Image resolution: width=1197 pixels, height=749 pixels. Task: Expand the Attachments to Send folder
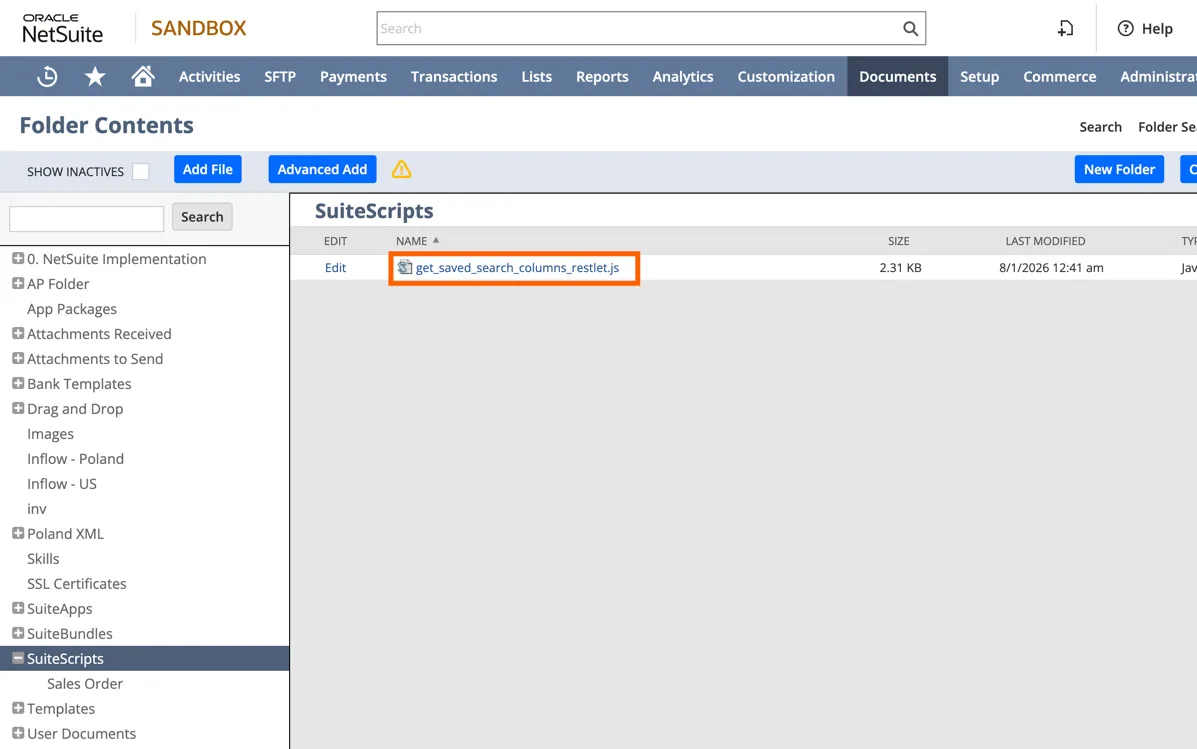point(18,358)
